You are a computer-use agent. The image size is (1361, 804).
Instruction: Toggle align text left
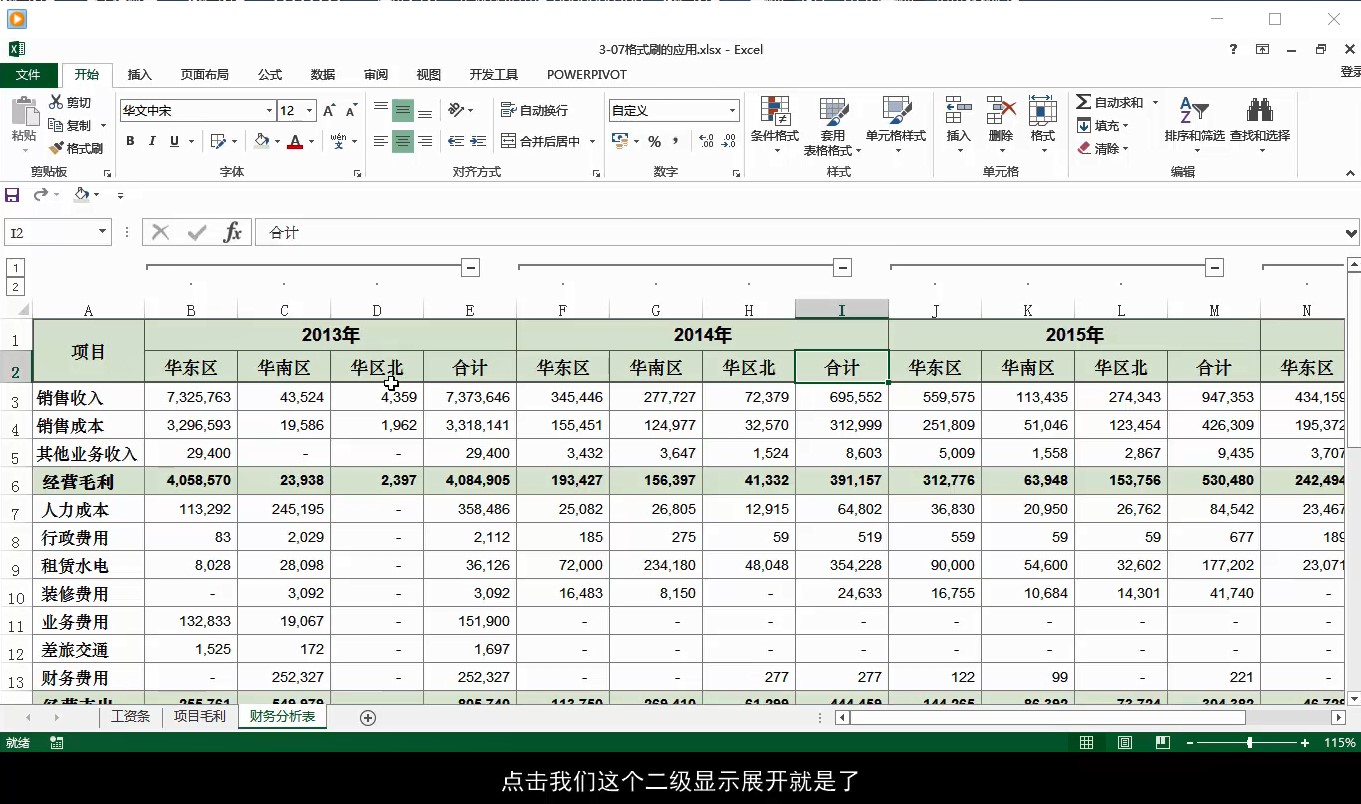pos(381,141)
